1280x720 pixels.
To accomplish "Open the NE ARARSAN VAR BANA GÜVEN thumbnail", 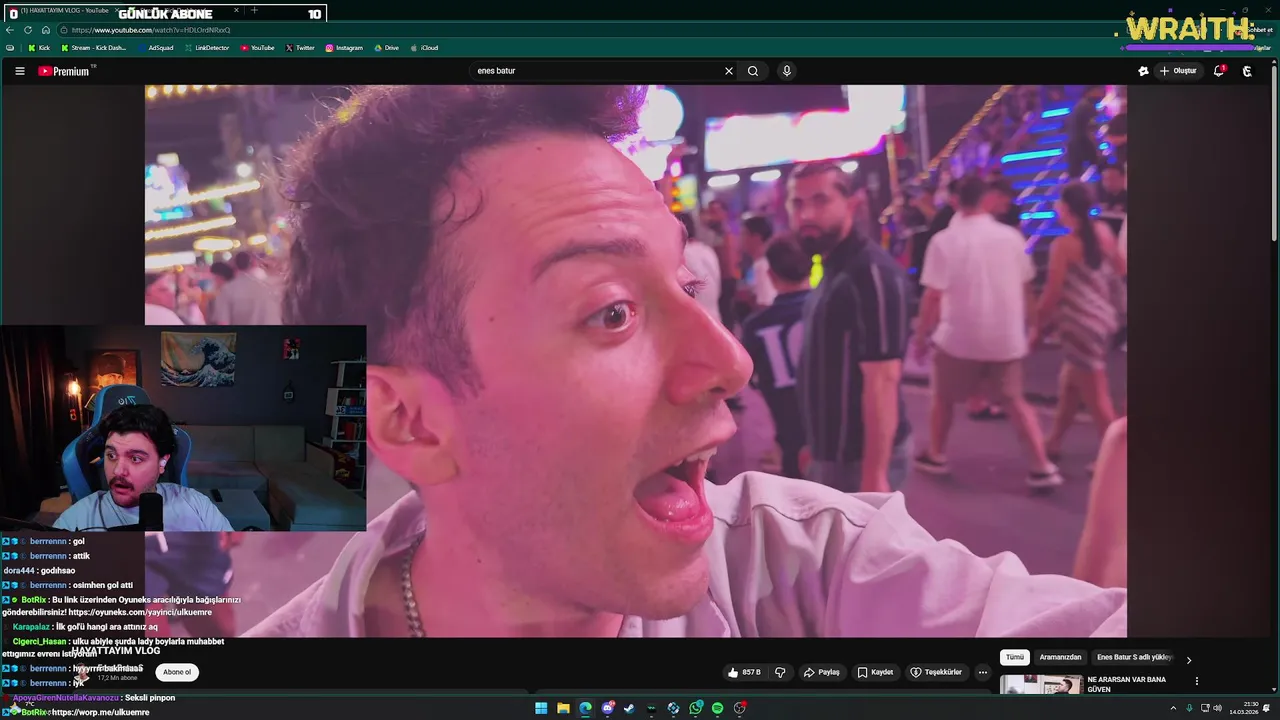I will (1041, 685).
